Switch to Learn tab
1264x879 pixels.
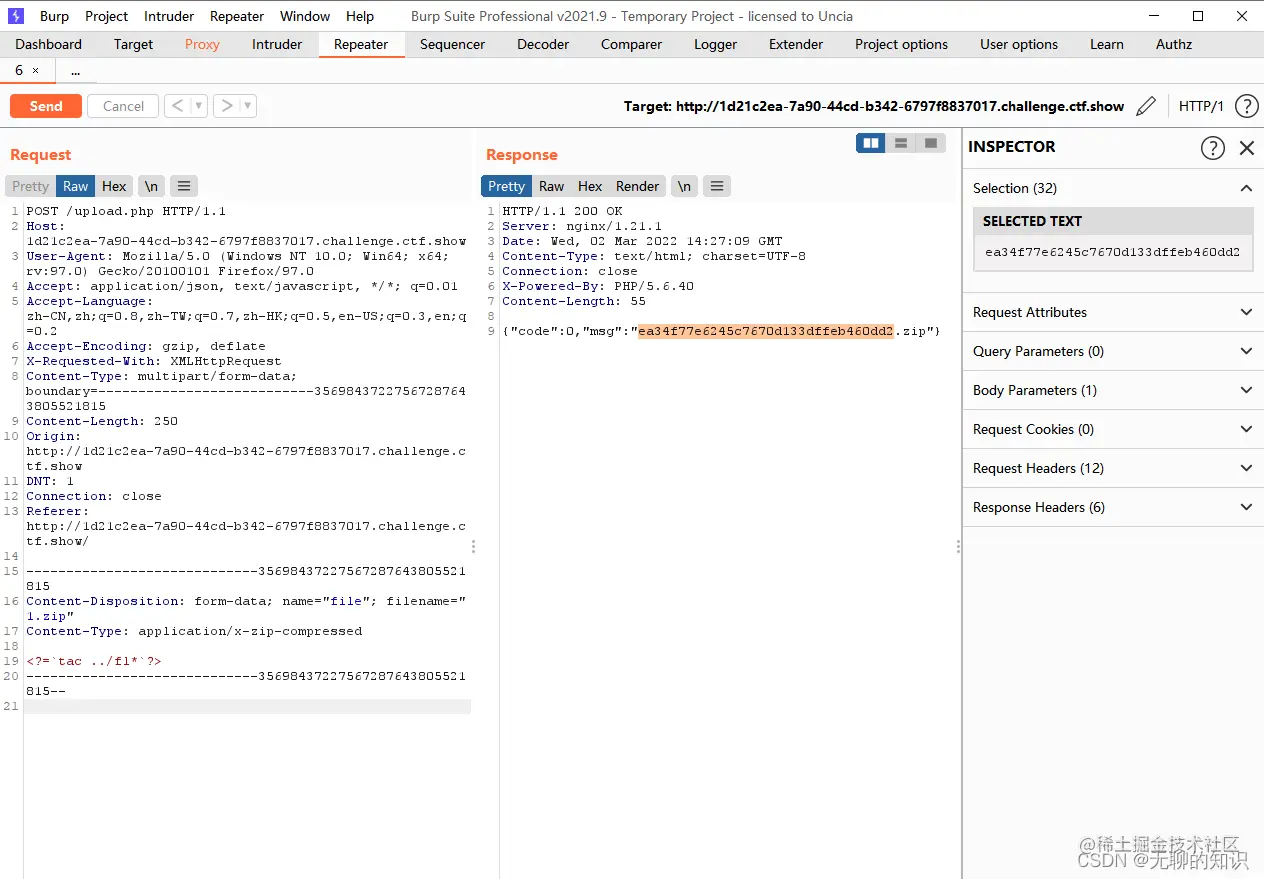tap(1107, 44)
